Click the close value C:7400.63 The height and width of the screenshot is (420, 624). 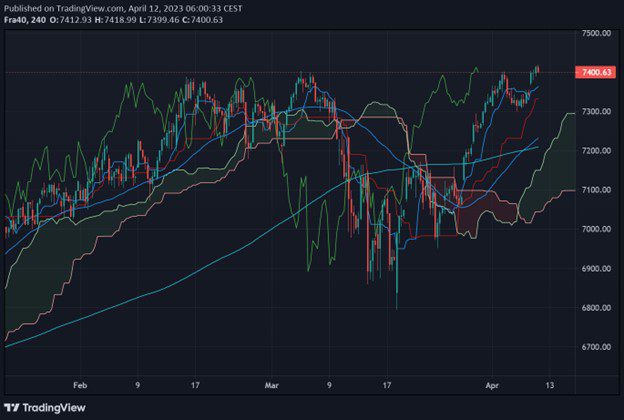pos(202,20)
